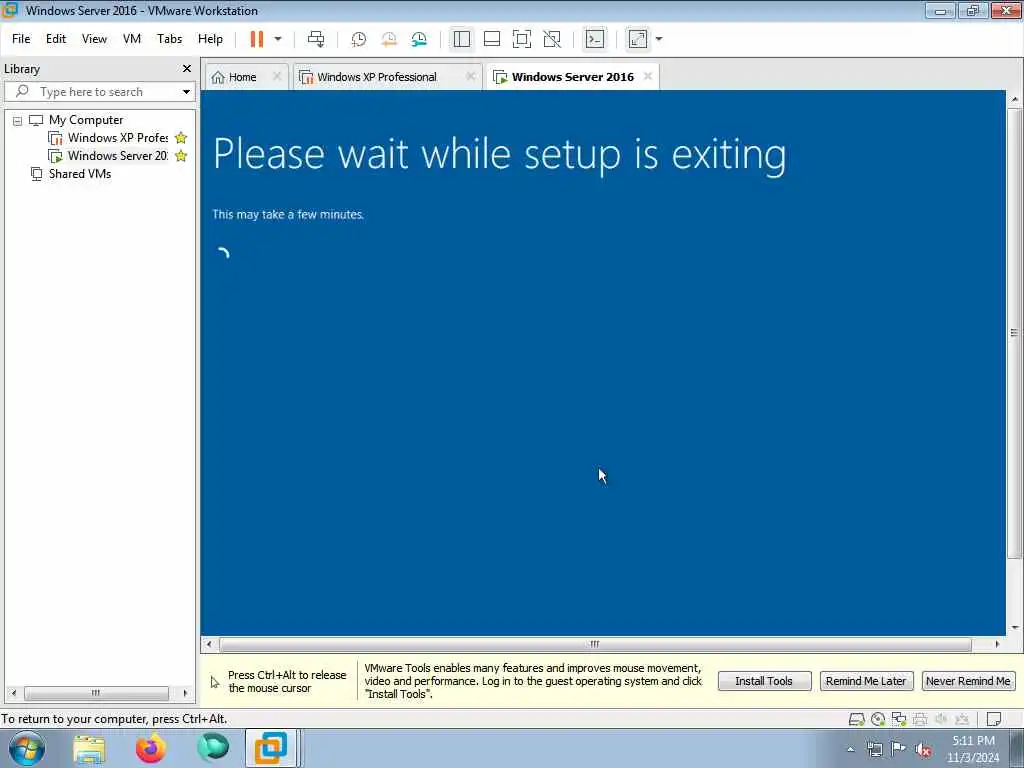The height and width of the screenshot is (768, 1024).
Task: Select Shared VMs in the library
Action: coord(80,174)
